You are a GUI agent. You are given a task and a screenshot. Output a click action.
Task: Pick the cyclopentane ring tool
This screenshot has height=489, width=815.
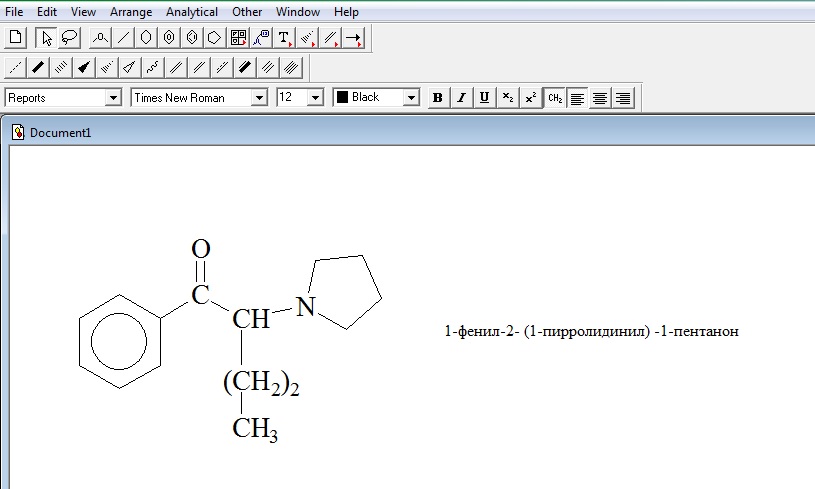point(214,38)
